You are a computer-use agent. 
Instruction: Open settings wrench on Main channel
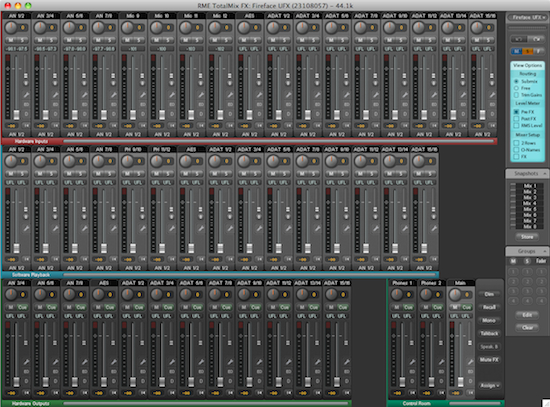[470, 362]
